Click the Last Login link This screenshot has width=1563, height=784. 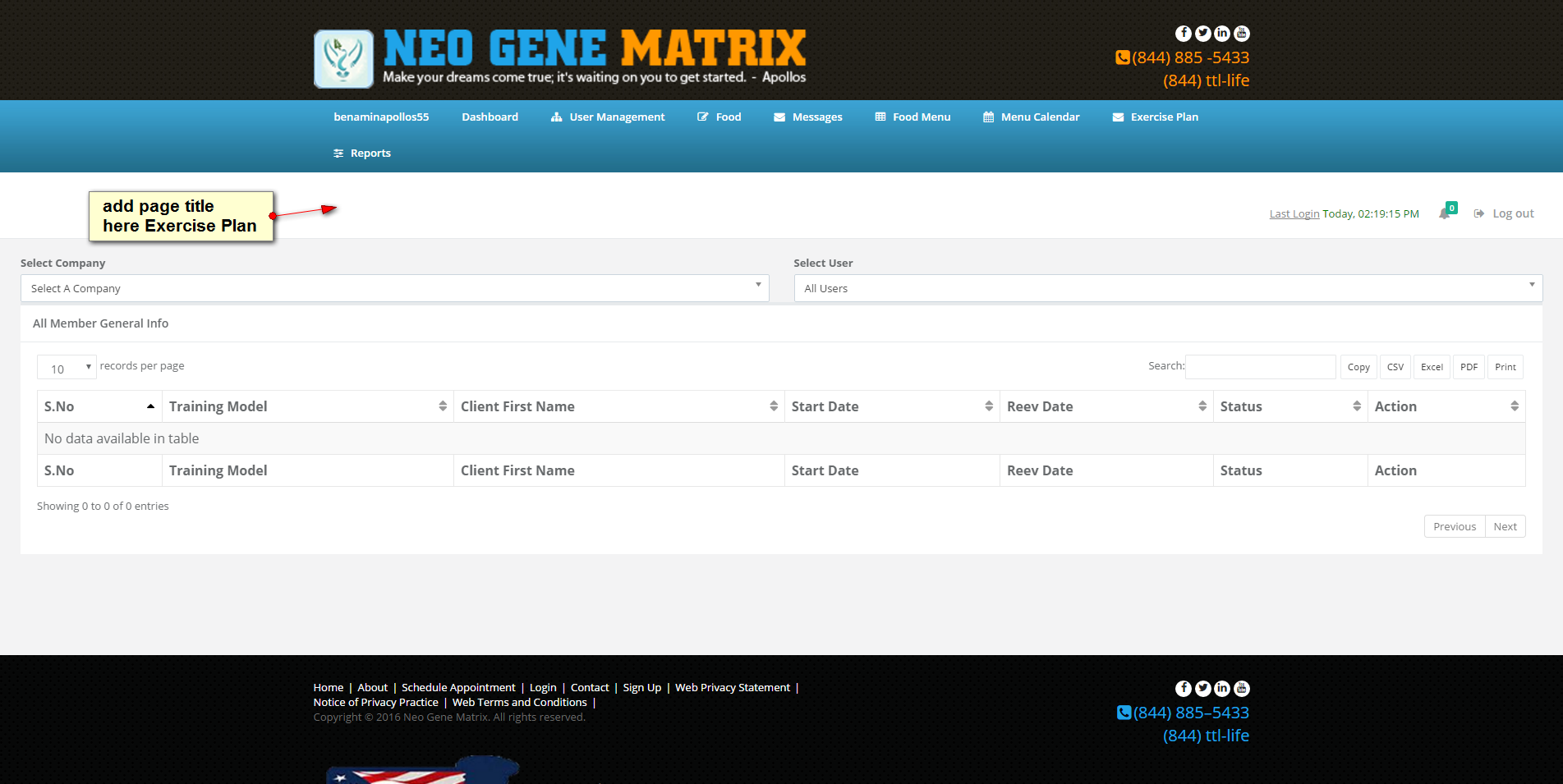[x=1294, y=214]
